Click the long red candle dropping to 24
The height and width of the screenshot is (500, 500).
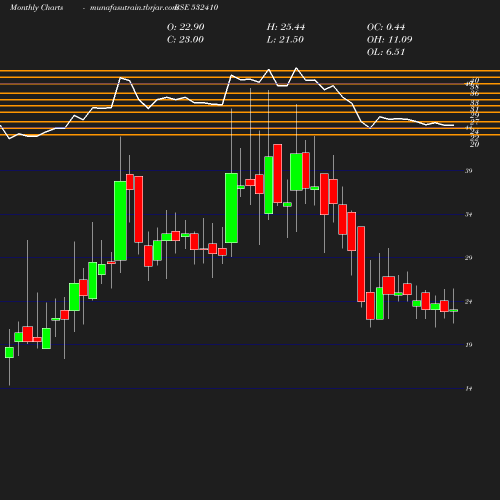[361, 264]
